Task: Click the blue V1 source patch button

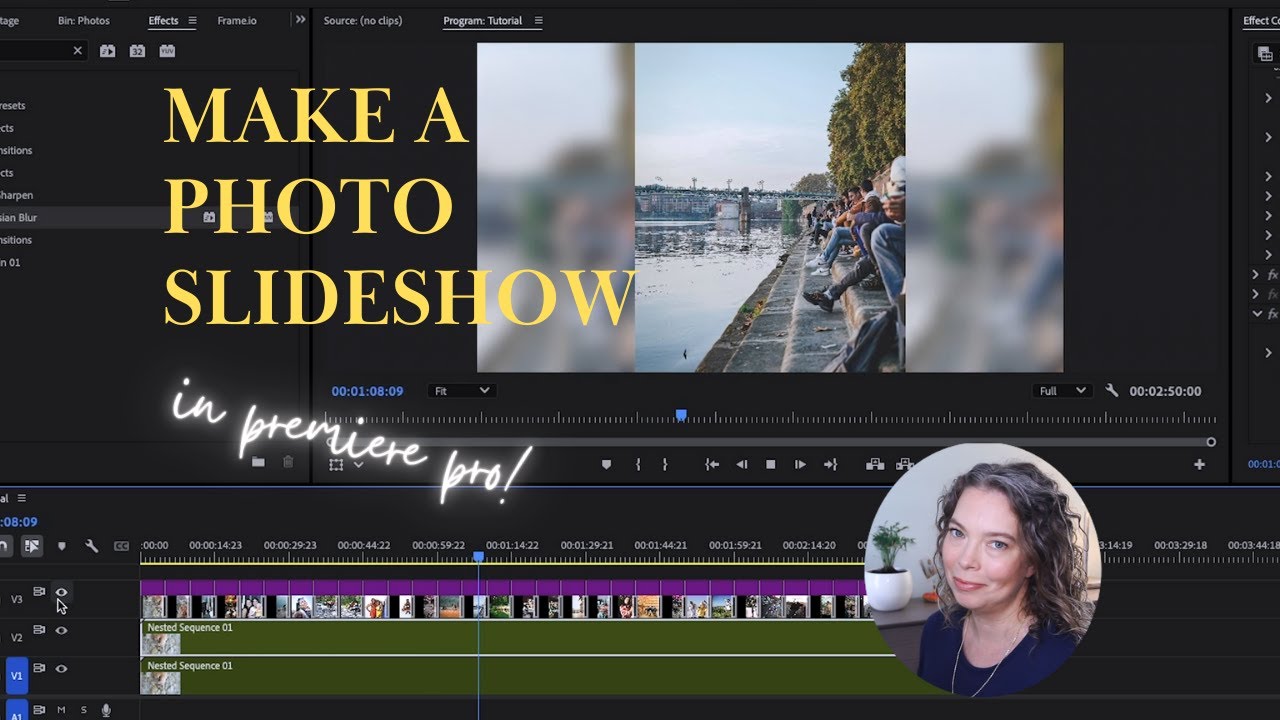Action: pos(16,676)
